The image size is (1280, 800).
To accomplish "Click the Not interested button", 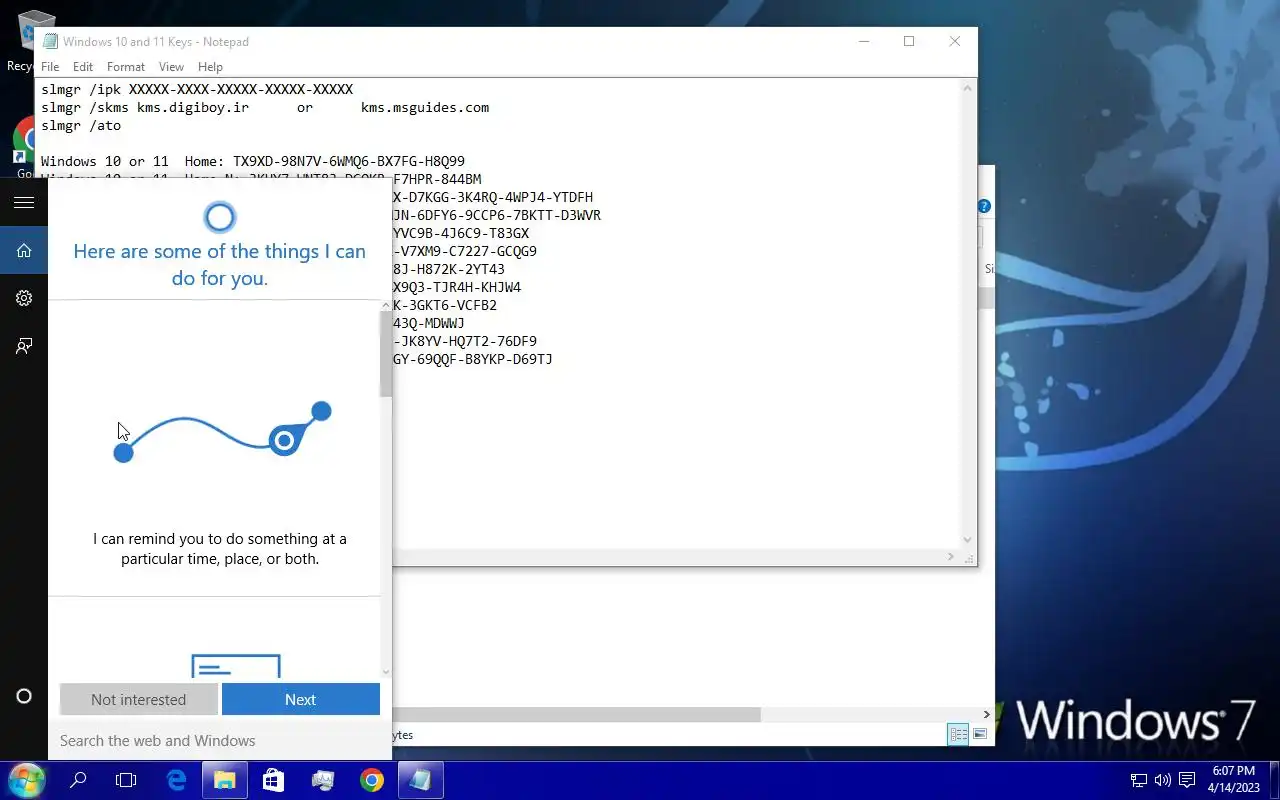I will tap(139, 699).
